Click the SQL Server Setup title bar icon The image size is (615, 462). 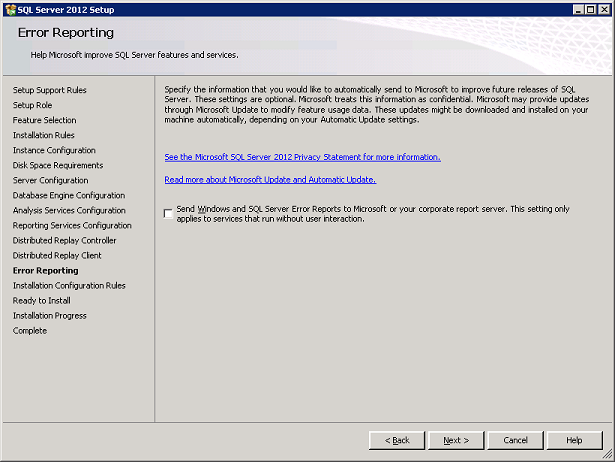11,9
